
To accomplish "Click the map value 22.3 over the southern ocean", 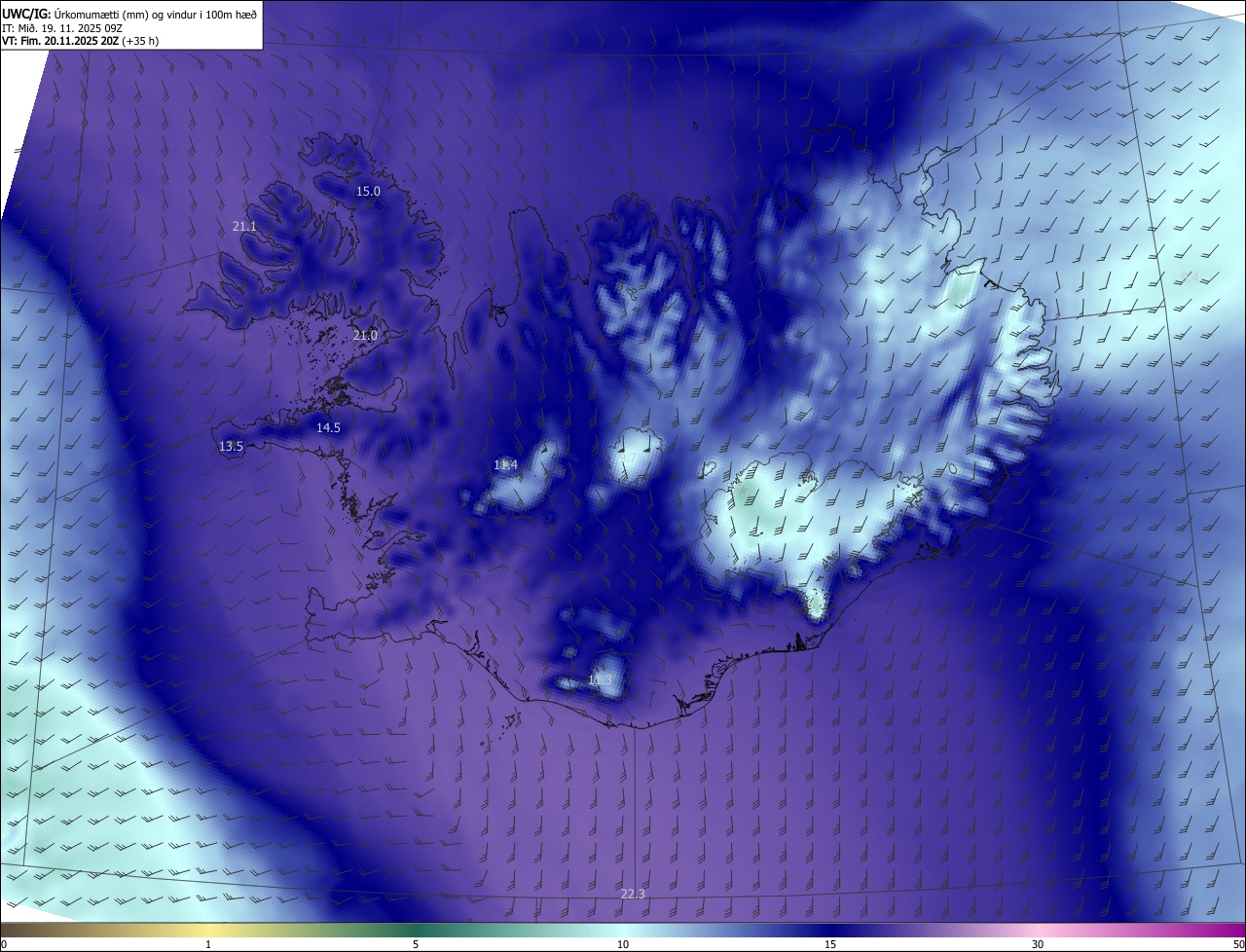I will pyautogui.click(x=633, y=894).
